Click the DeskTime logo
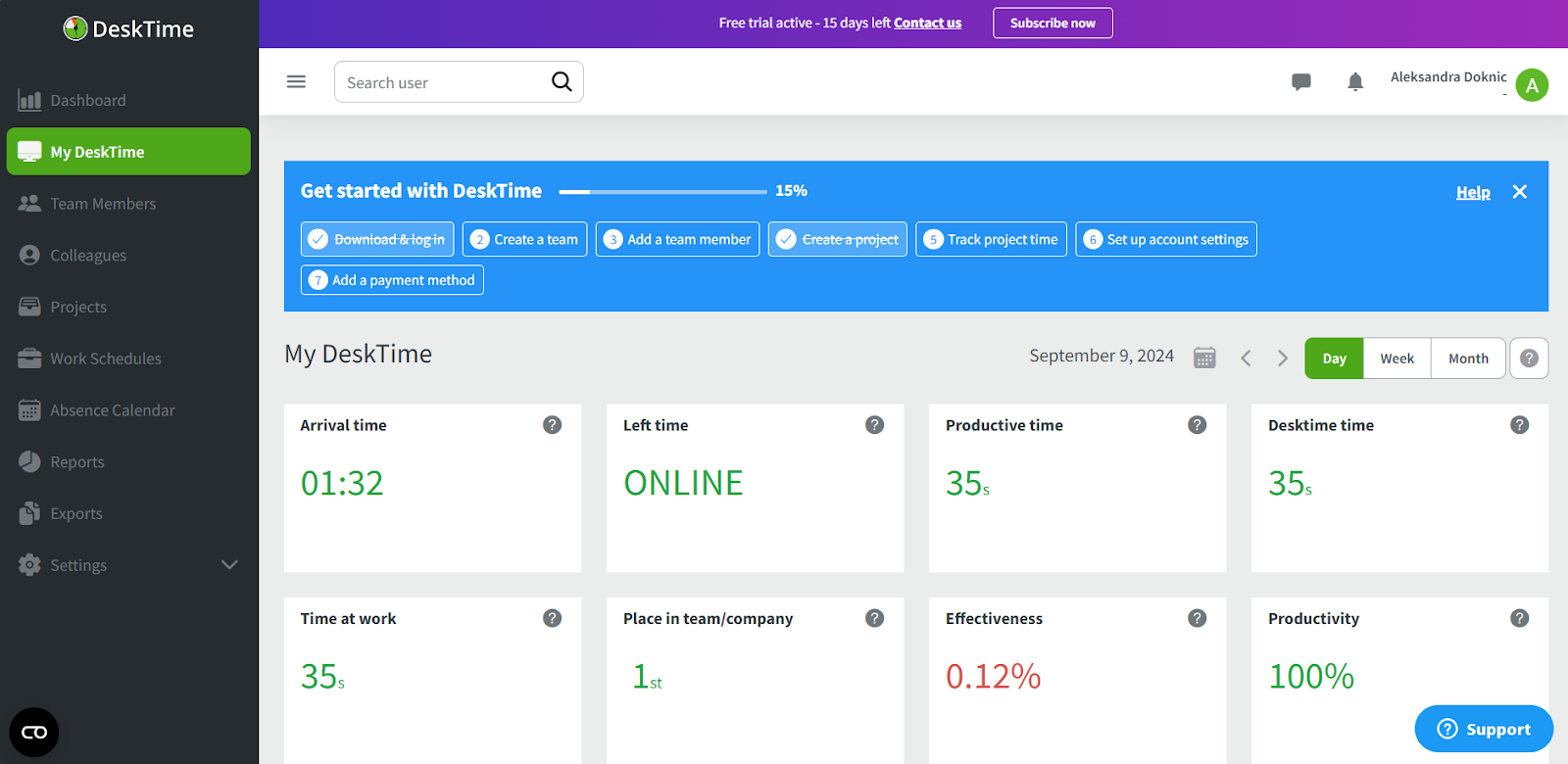Image resolution: width=1568 pixels, height=764 pixels. (128, 28)
